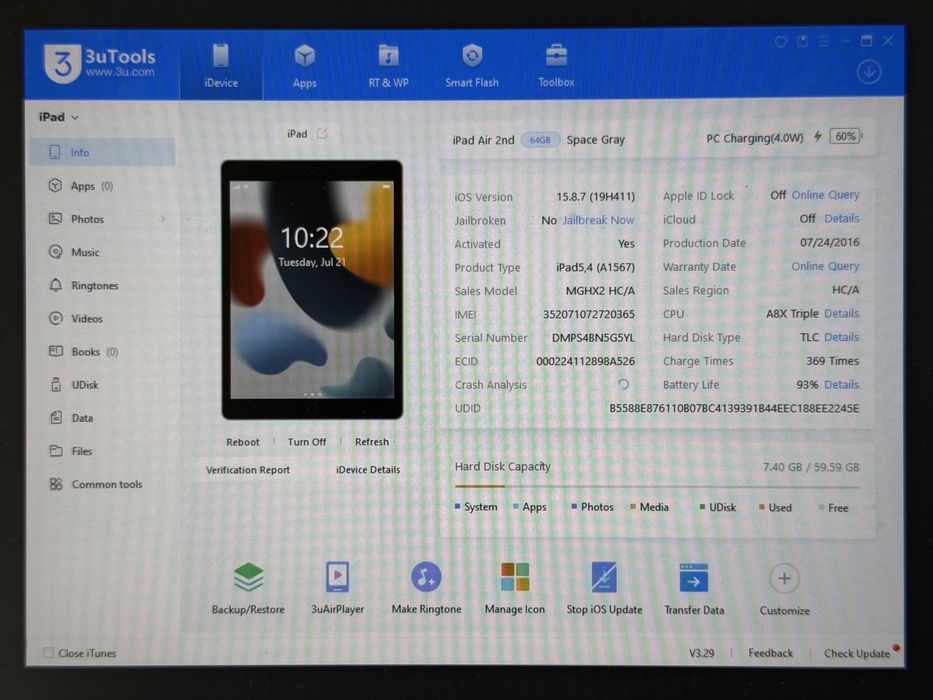Click the Free legend swatch
The width and height of the screenshot is (933, 700).
821,508
